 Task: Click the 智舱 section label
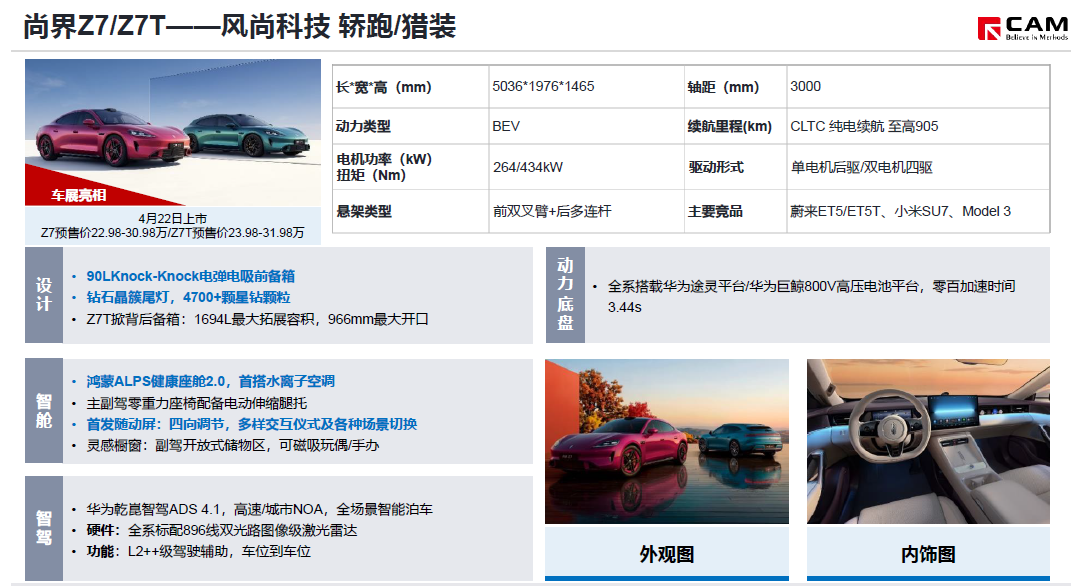[44, 411]
